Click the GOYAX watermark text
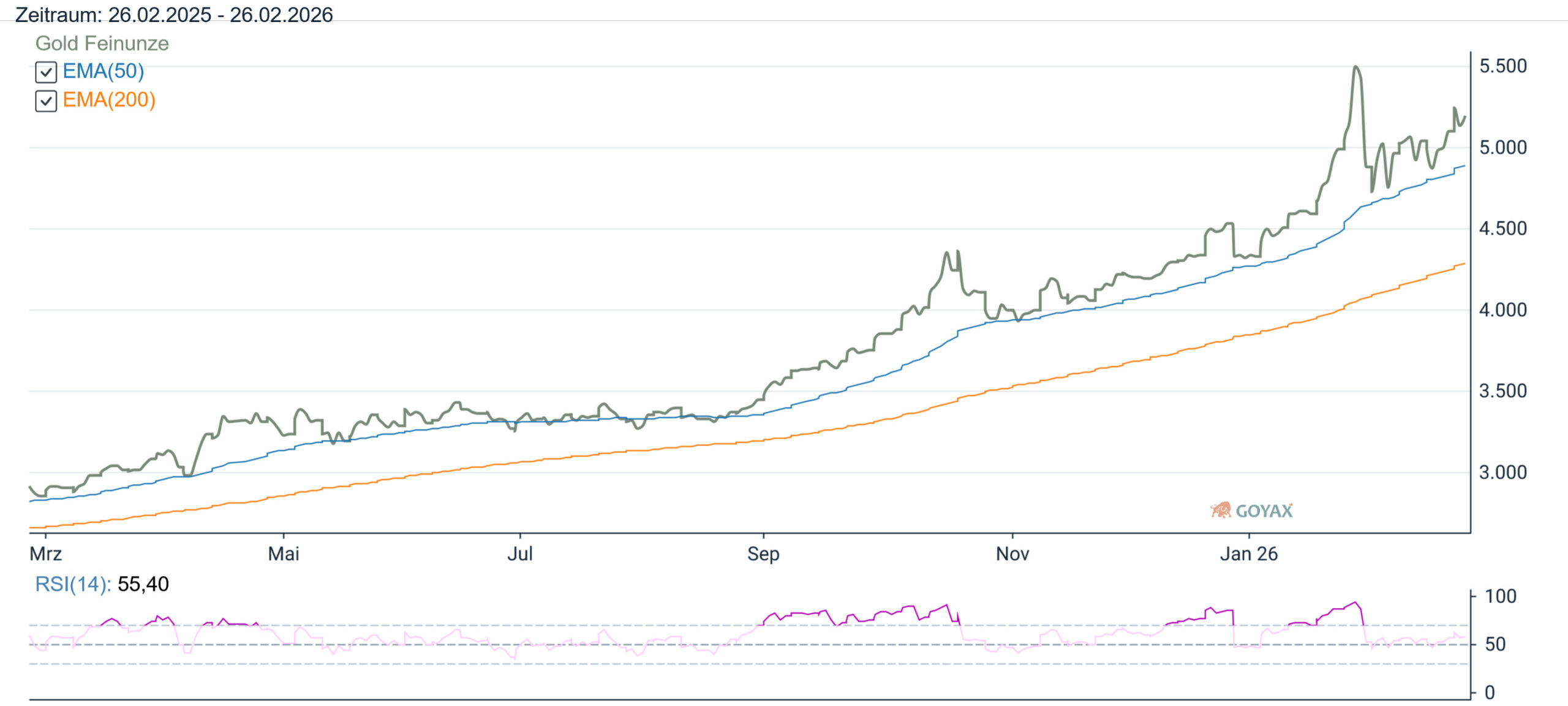This screenshot has width=1568, height=706. click(1264, 511)
